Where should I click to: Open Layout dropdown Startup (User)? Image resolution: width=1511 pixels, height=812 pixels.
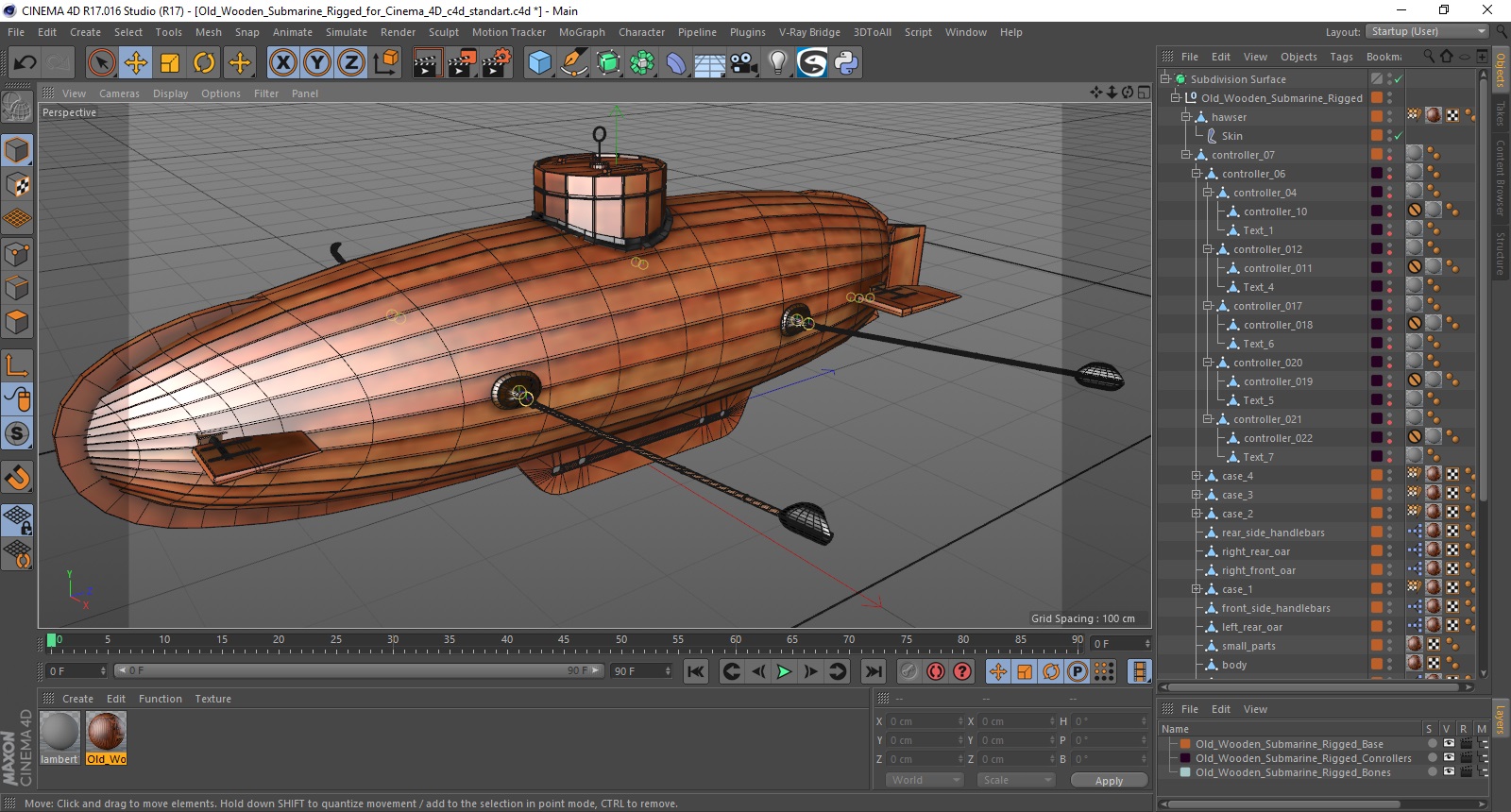pos(1427,31)
